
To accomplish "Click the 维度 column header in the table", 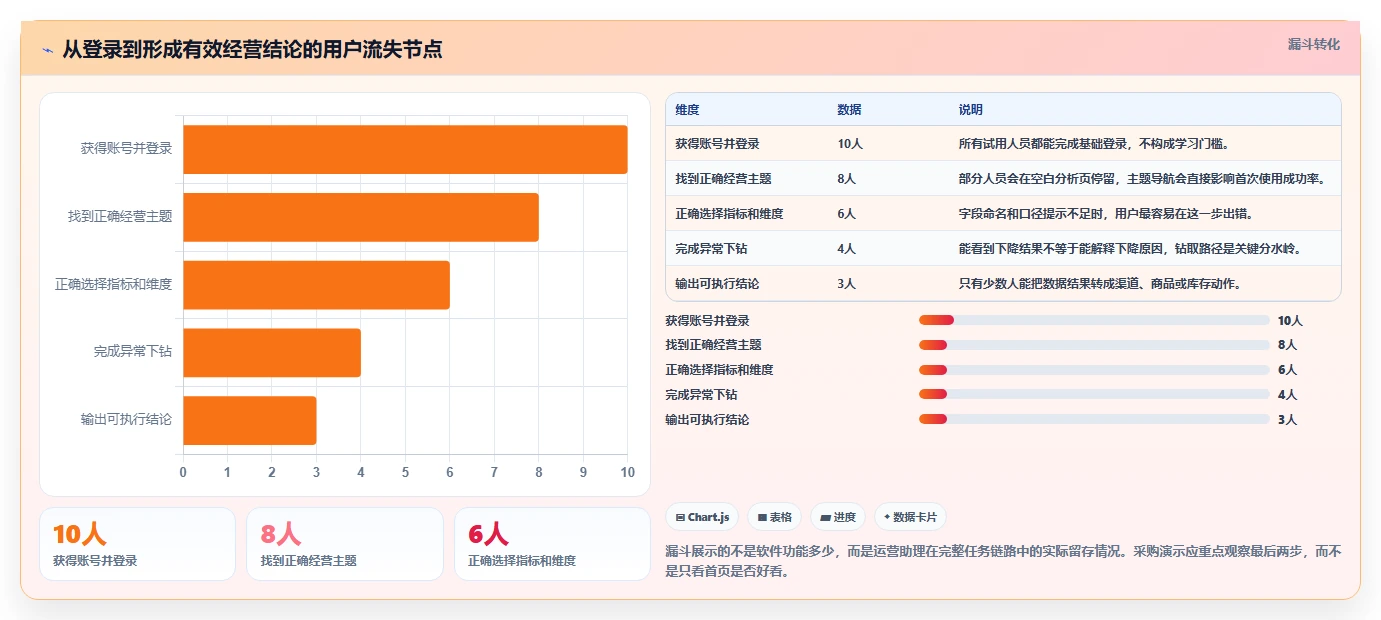I will [687, 110].
